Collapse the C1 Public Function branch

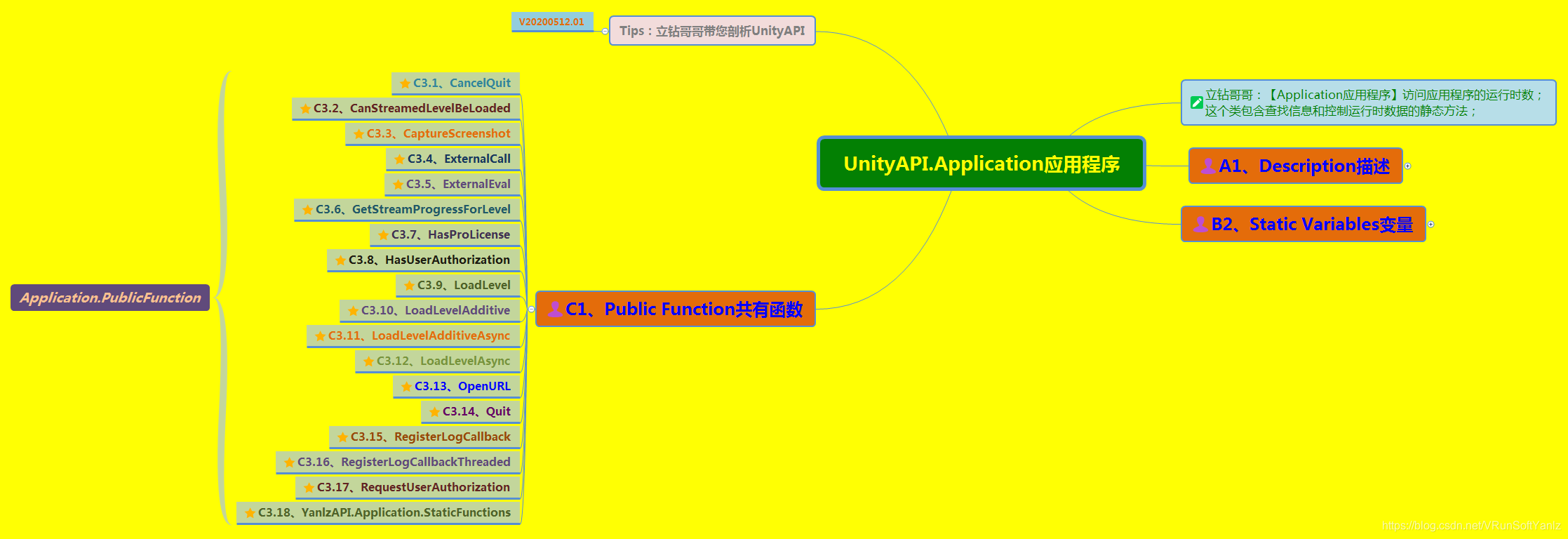coord(531,310)
